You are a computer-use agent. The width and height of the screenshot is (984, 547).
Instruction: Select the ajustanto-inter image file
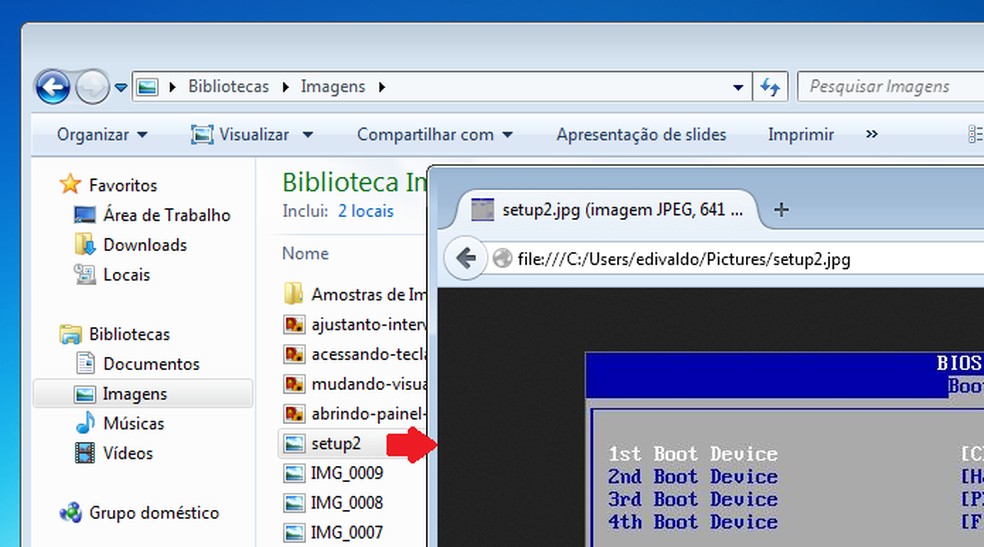coord(368,324)
